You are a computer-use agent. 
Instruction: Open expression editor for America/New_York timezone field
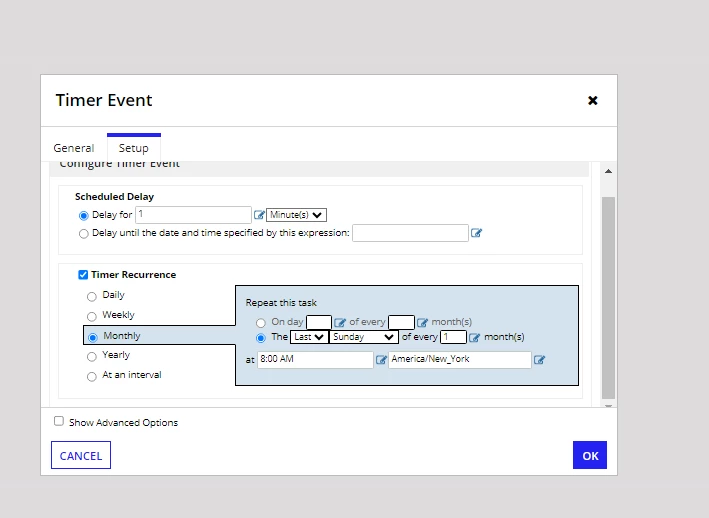[539, 359]
